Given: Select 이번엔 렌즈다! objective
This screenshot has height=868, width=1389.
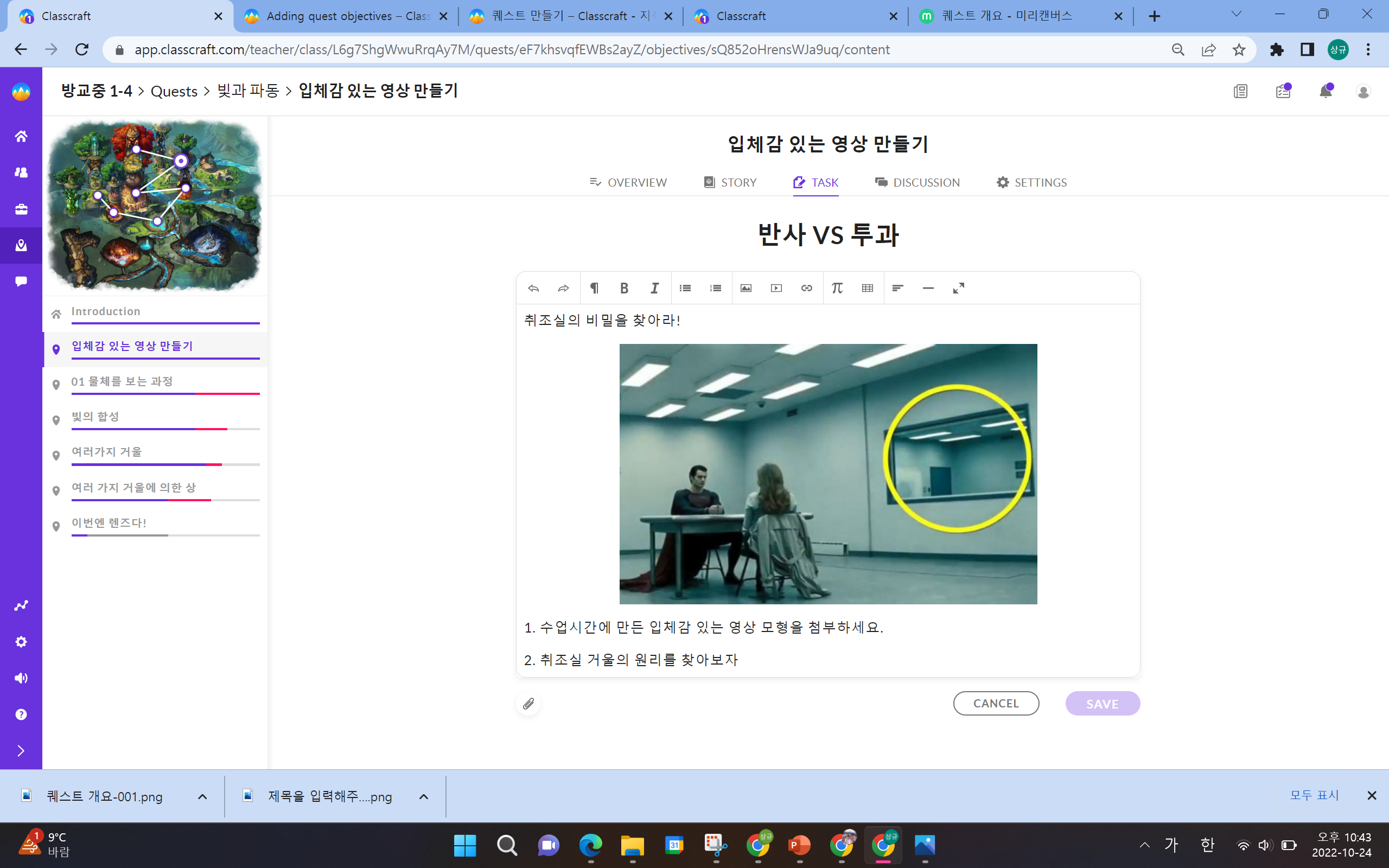Looking at the screenshot, I should click(x=155, y=526).
